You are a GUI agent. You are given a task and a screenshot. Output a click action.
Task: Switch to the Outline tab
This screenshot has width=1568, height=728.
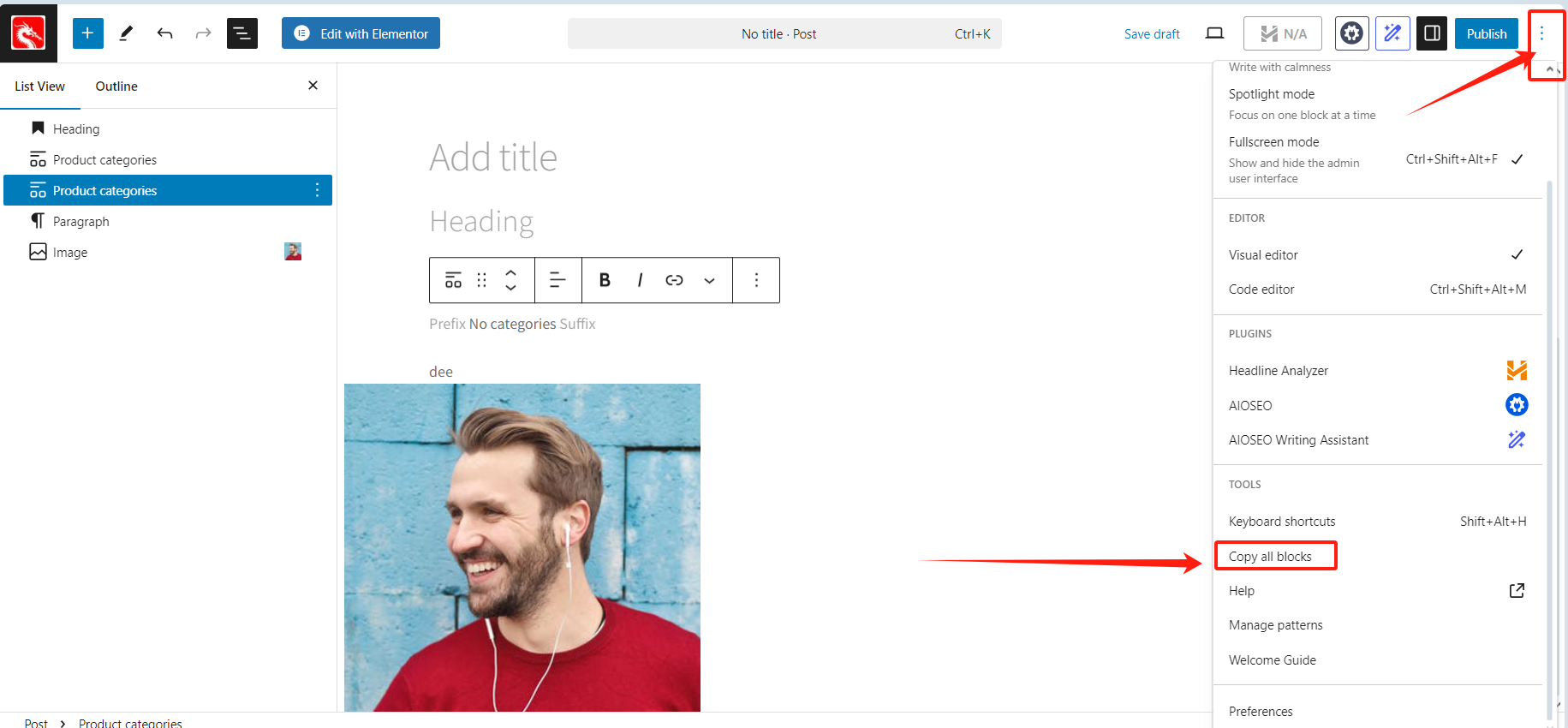click(116, 87)
